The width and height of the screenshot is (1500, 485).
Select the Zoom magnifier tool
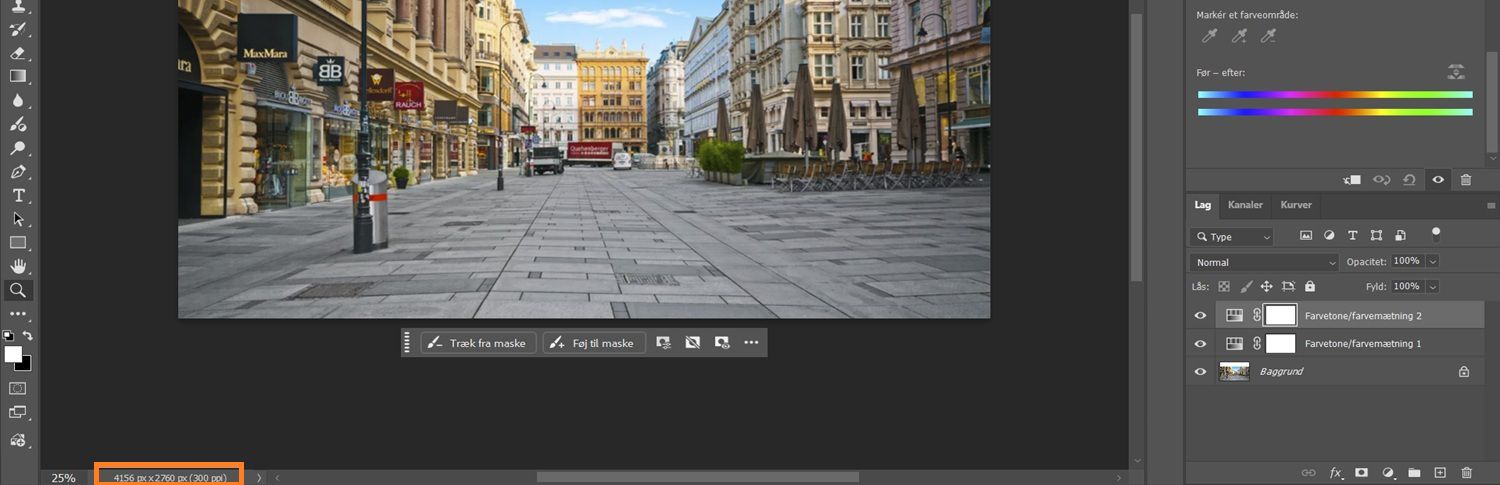[x=18, y=290]
